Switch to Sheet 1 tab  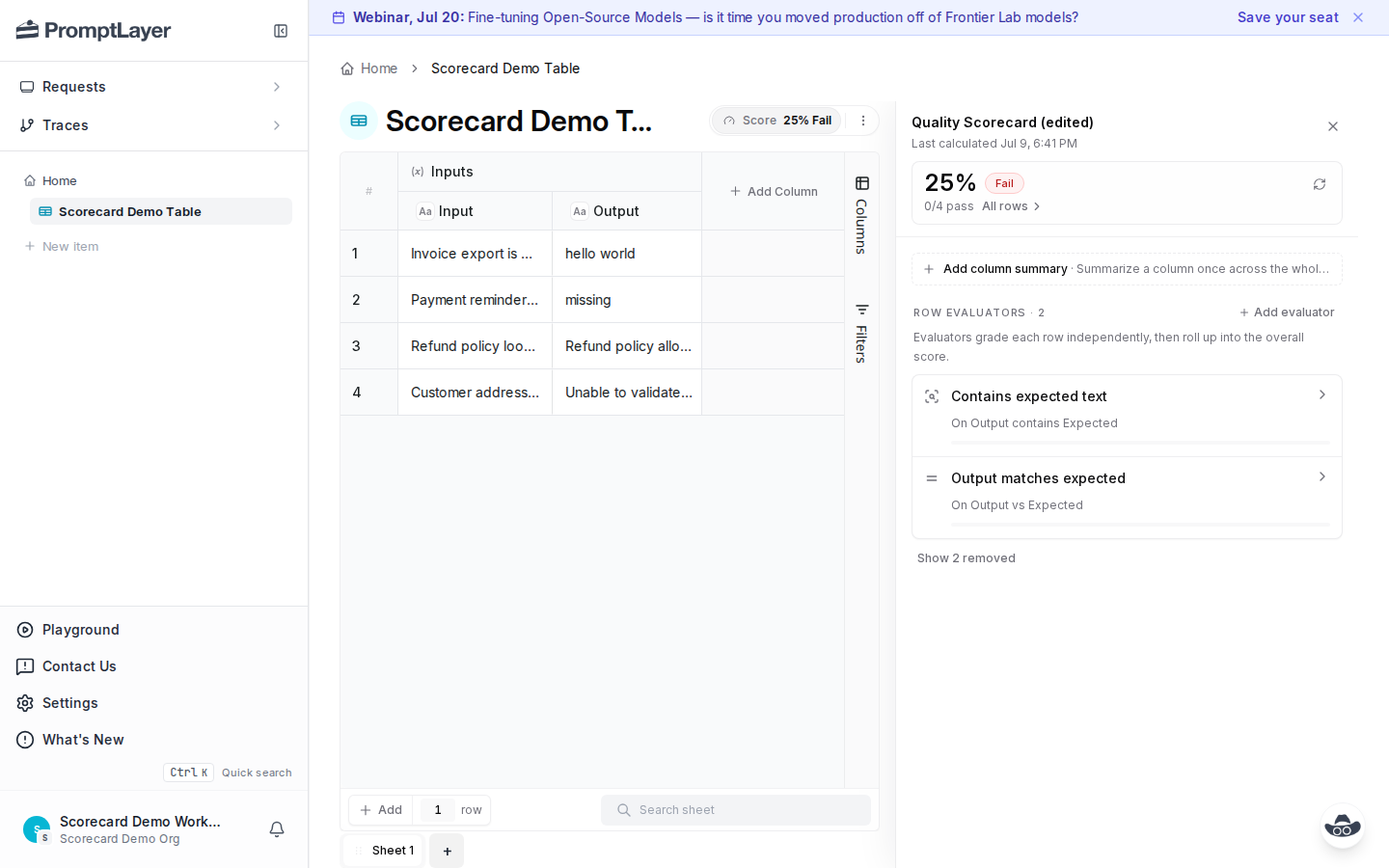click(384, 851)
